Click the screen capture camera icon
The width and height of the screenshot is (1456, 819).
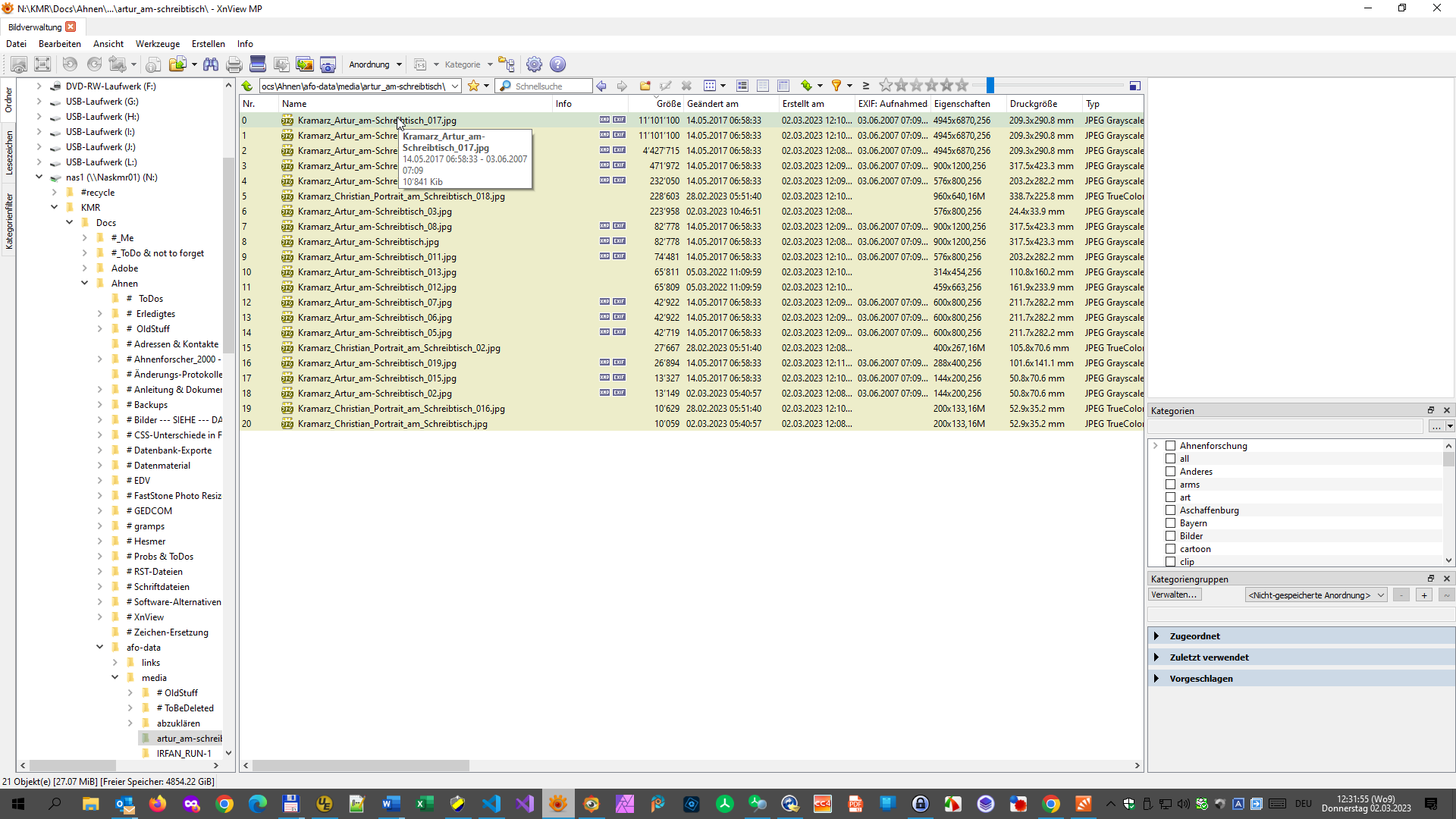[328, 64]
